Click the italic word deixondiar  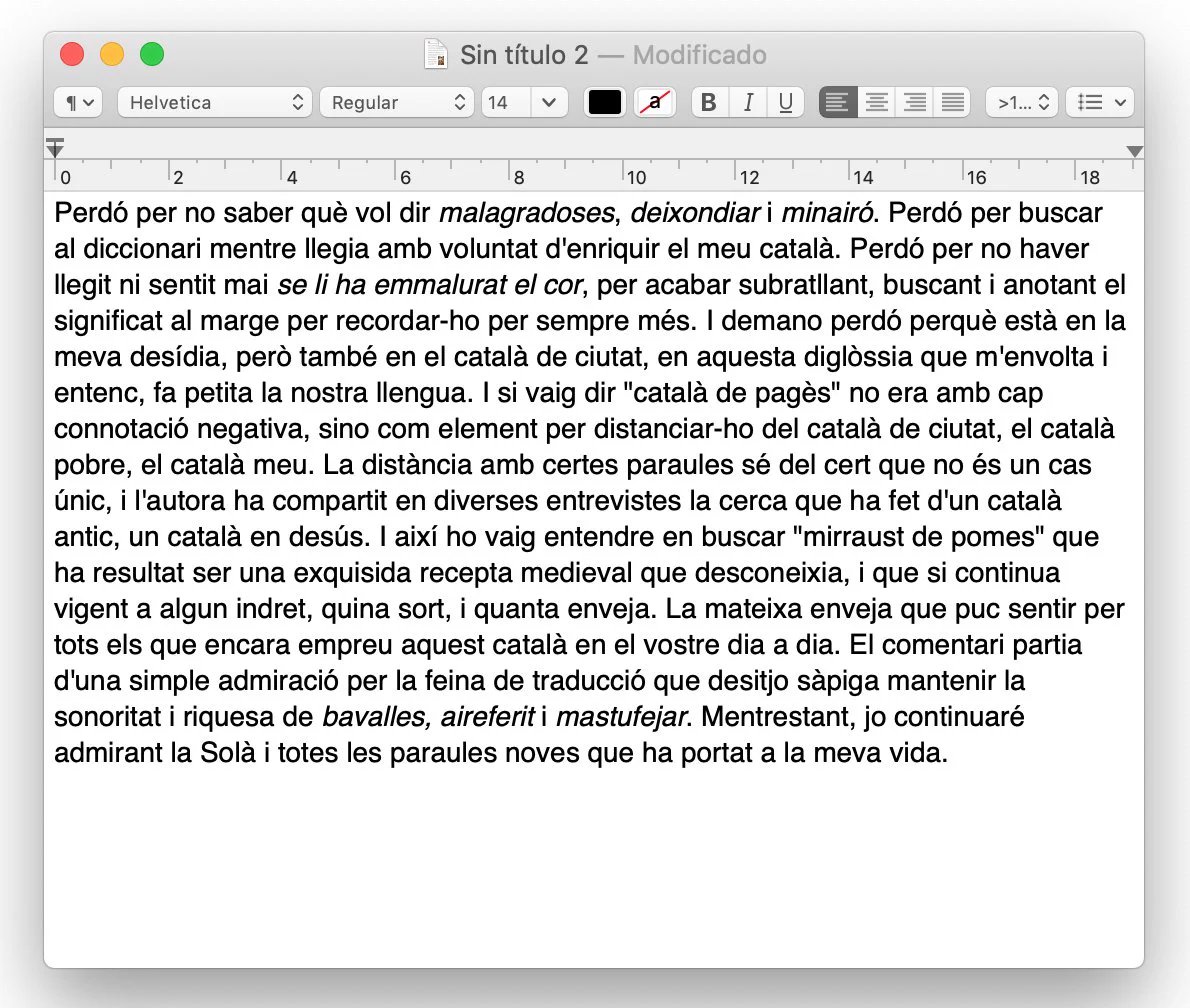click(695, 213)
